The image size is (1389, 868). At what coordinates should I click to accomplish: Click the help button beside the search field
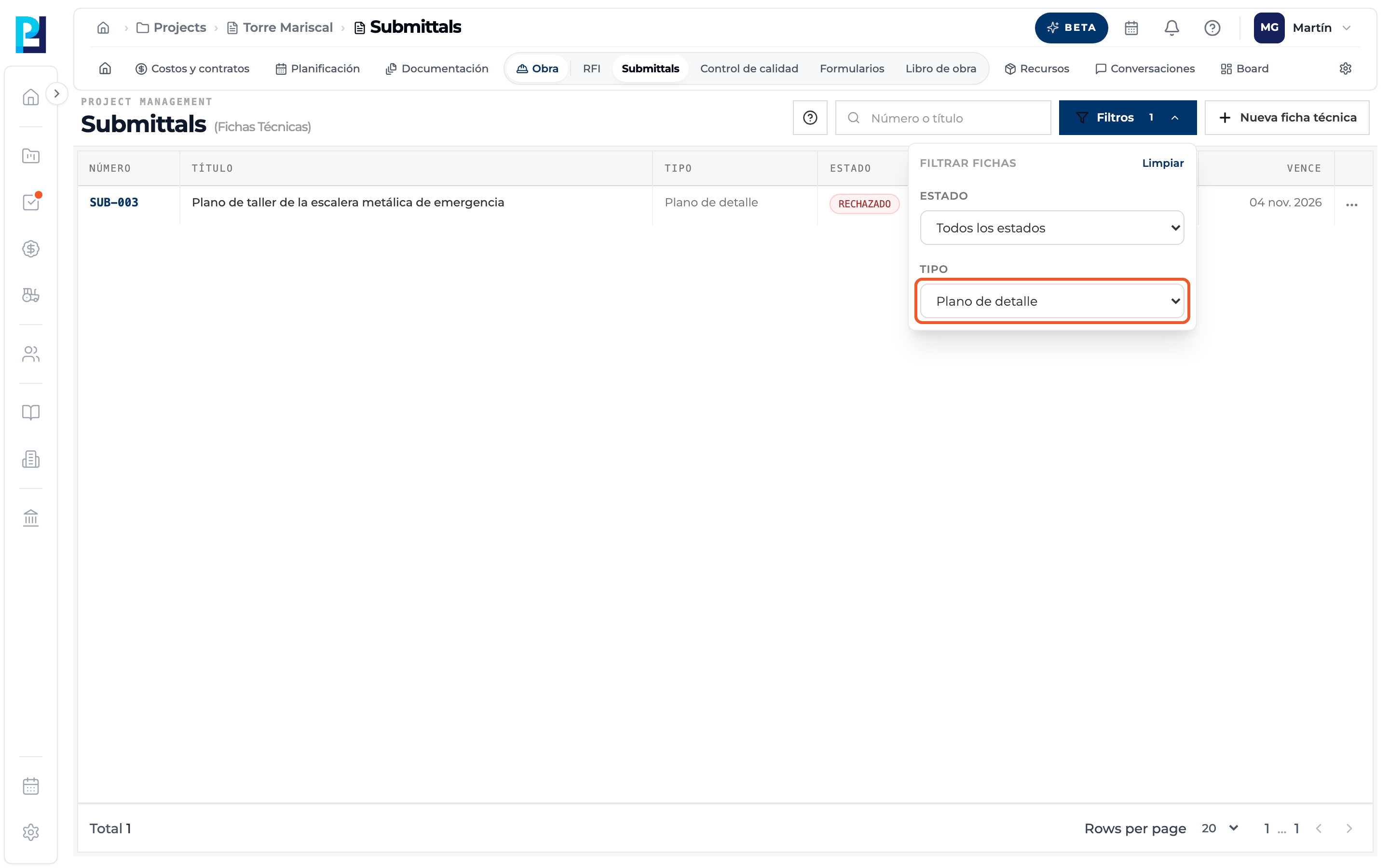[x=810, y=118]
